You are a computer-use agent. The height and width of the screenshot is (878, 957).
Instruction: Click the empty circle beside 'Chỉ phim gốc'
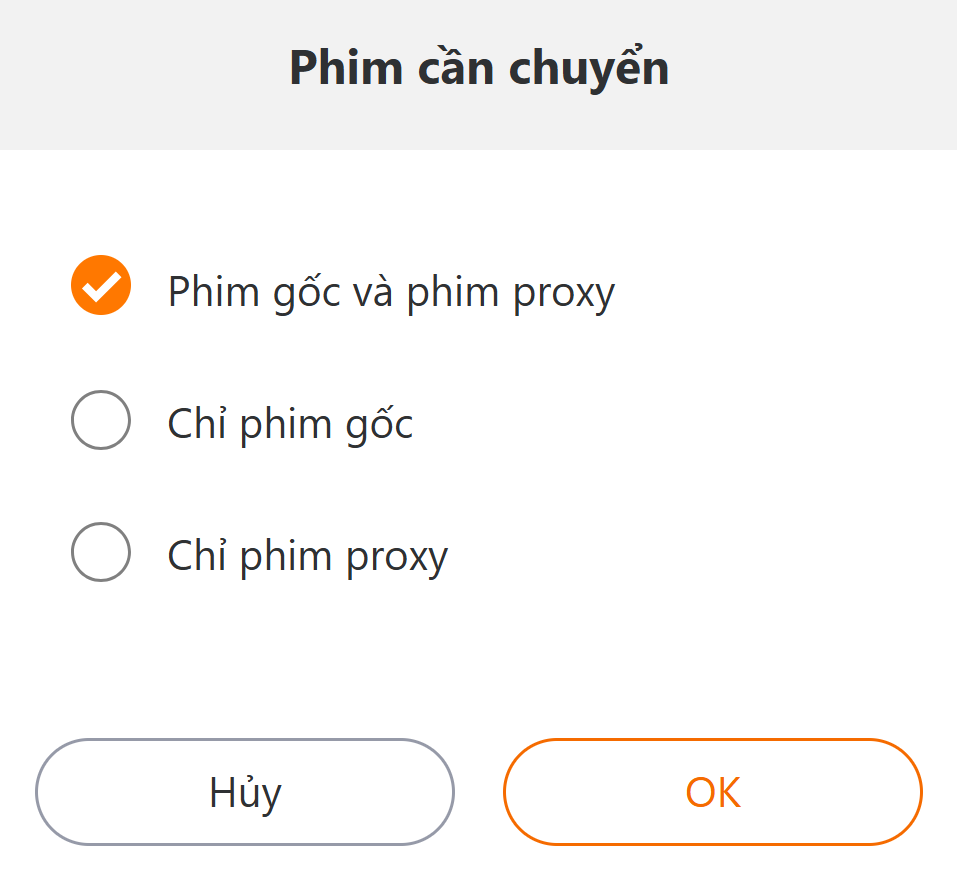click(101, 420)
